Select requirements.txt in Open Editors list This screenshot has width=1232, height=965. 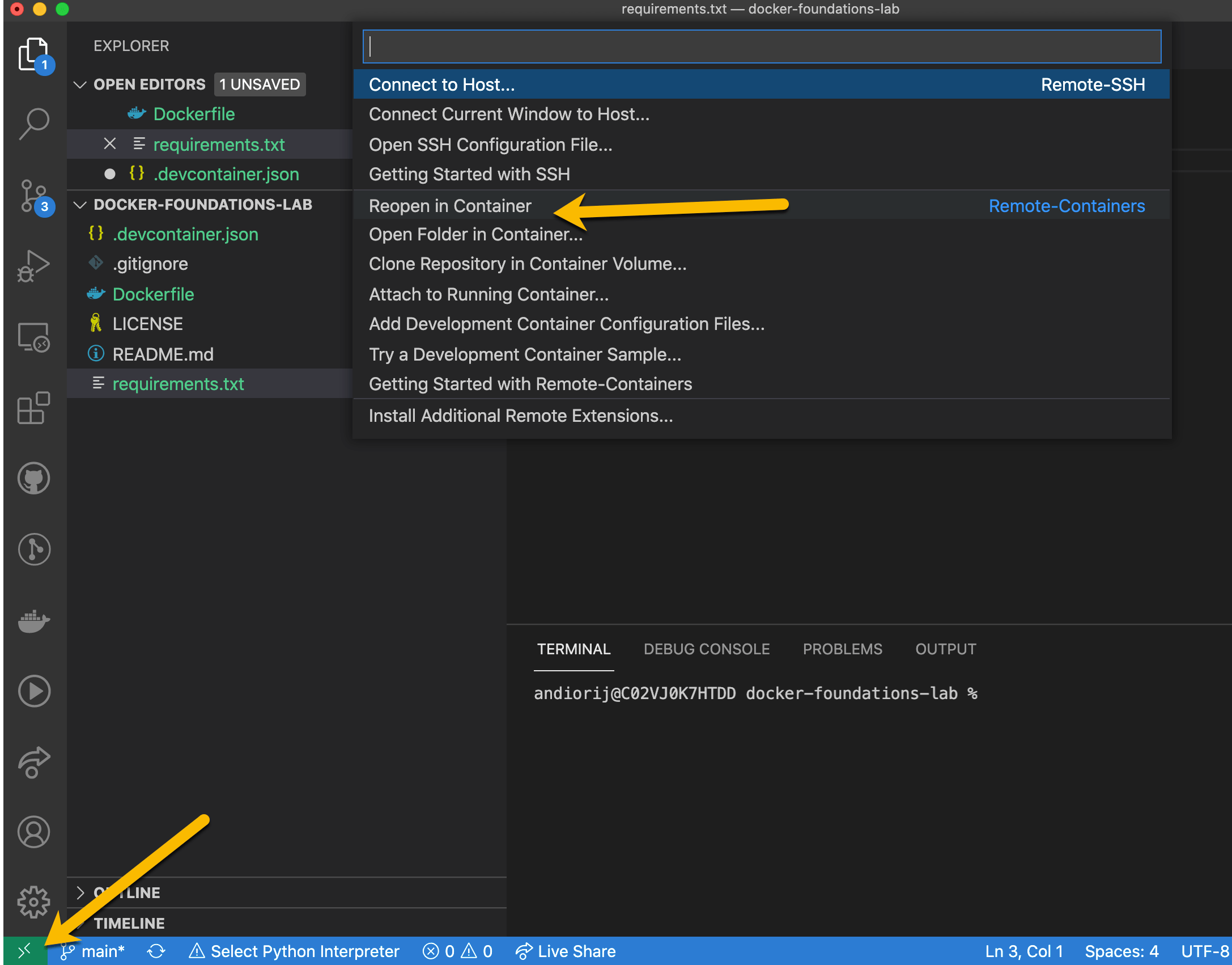210,144
